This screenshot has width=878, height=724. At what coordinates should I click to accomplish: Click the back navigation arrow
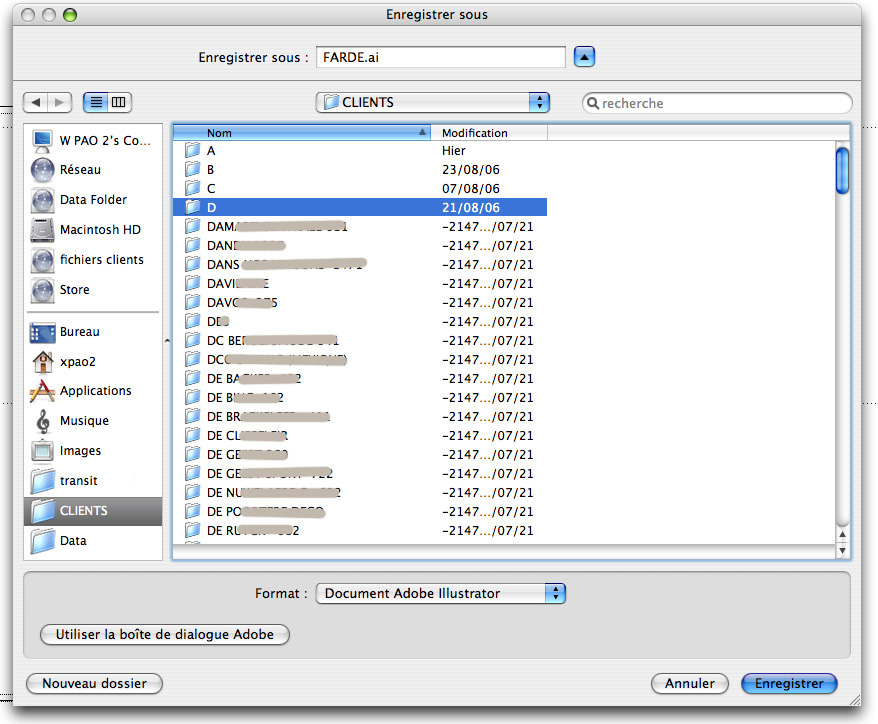36,102
